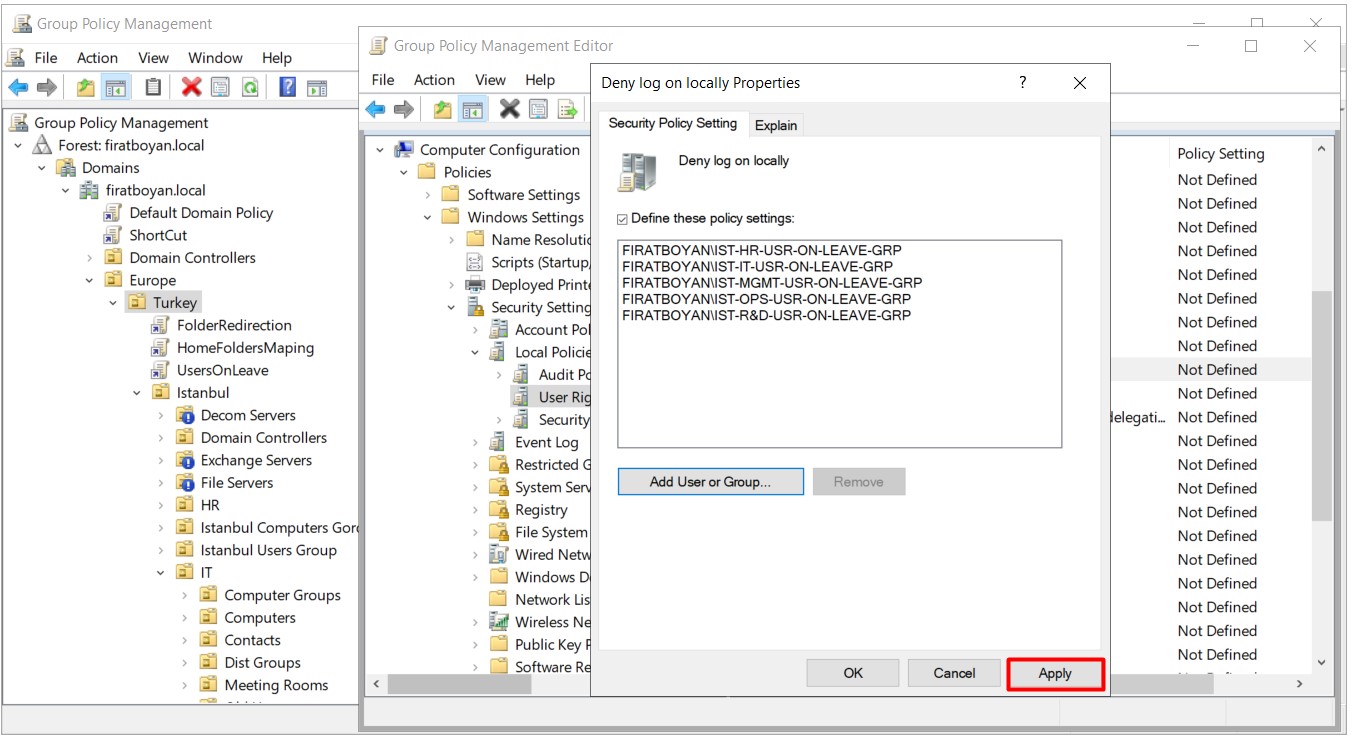
Task: Click Back arrow in Group Policy Management toolbar
Action: tap(18, 88)
